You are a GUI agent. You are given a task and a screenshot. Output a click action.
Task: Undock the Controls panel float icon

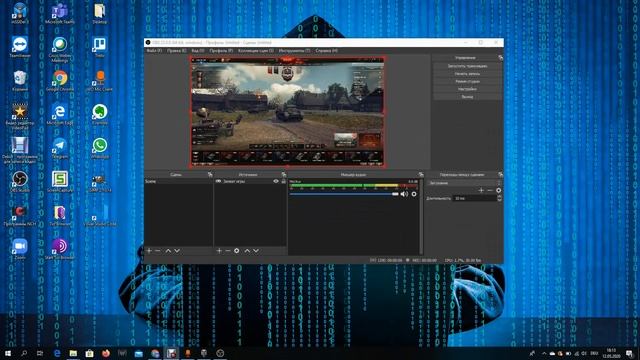click(500, 58)
